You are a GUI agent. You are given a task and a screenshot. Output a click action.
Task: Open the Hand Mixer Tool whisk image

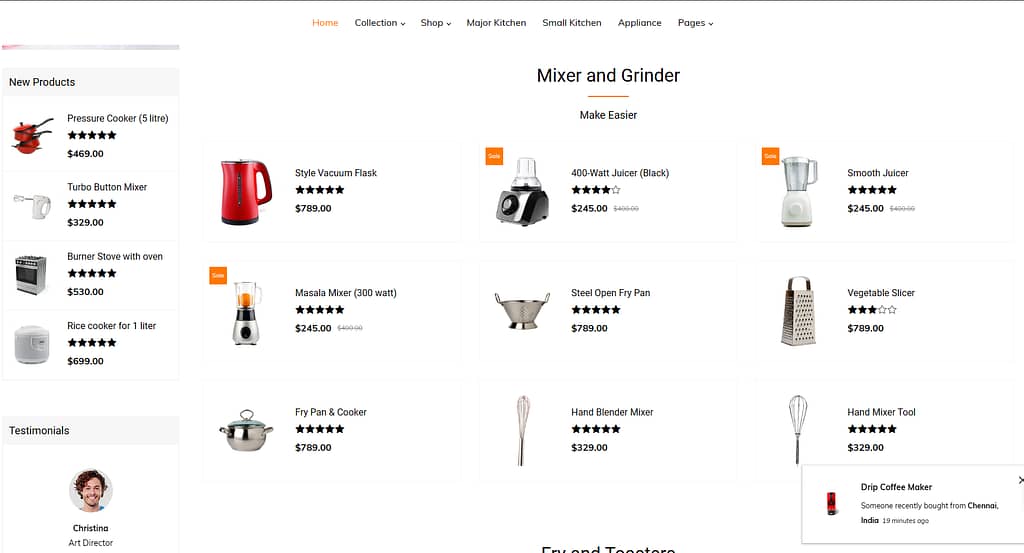pos(797,430)
